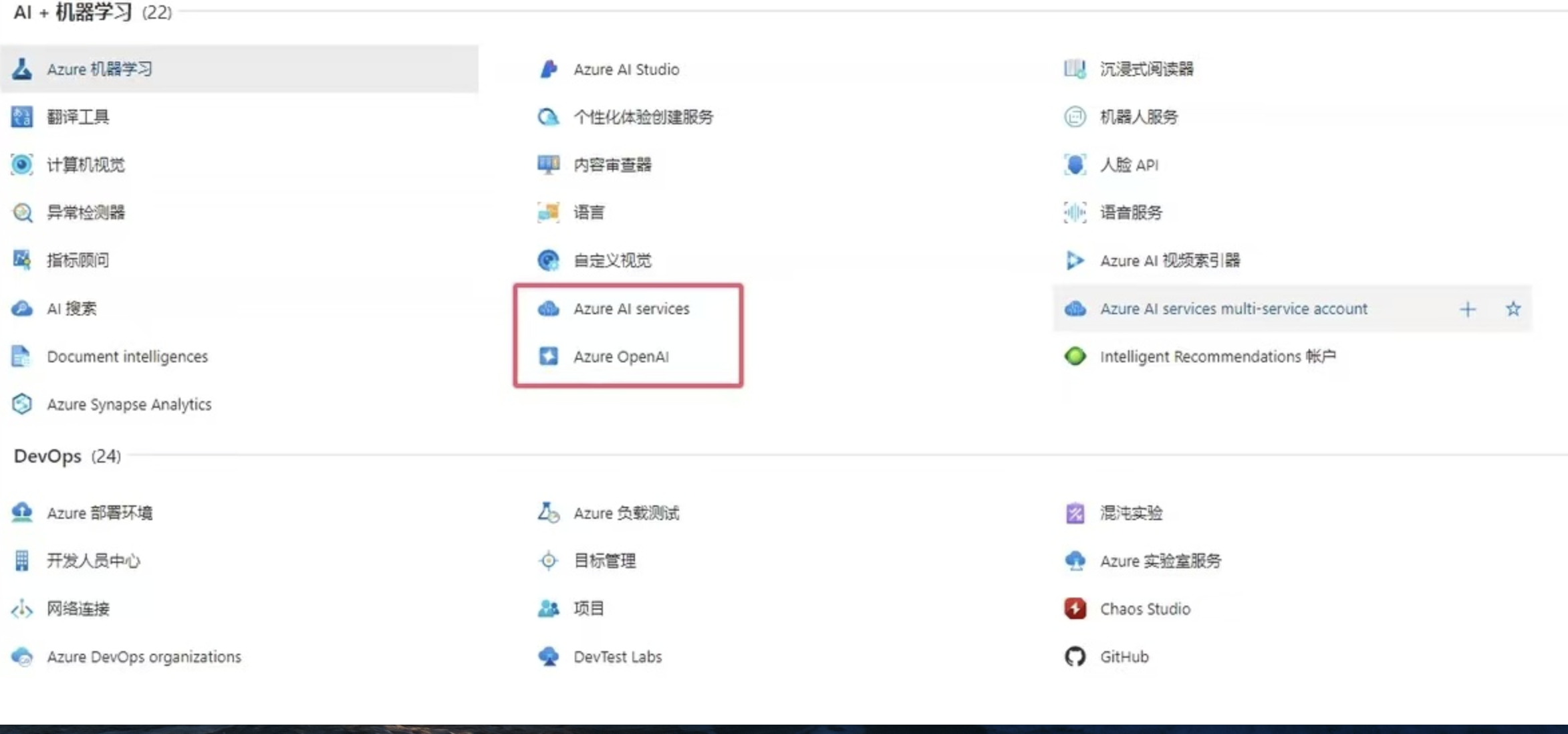The height and width of the screenshot is (734, 1568).
Task: Click the Azure OpenAI icon
Action: (x=549, y=356)
